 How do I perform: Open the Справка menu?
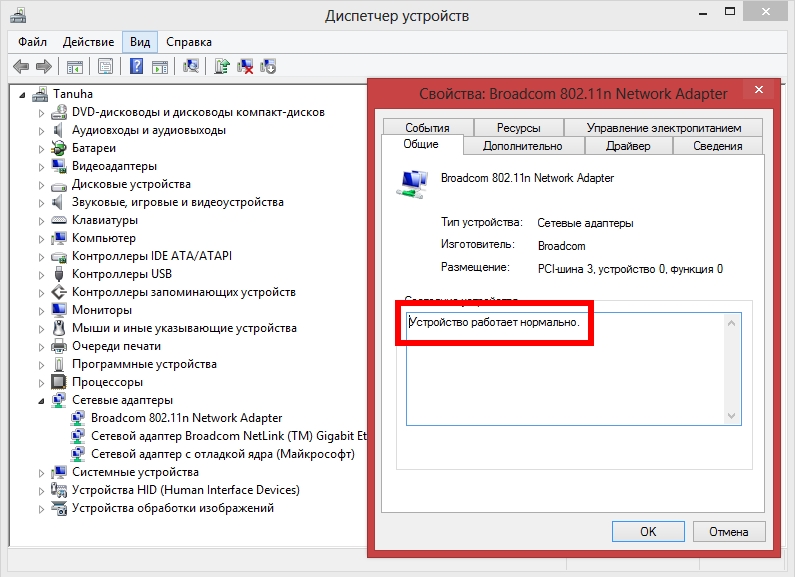188,42
